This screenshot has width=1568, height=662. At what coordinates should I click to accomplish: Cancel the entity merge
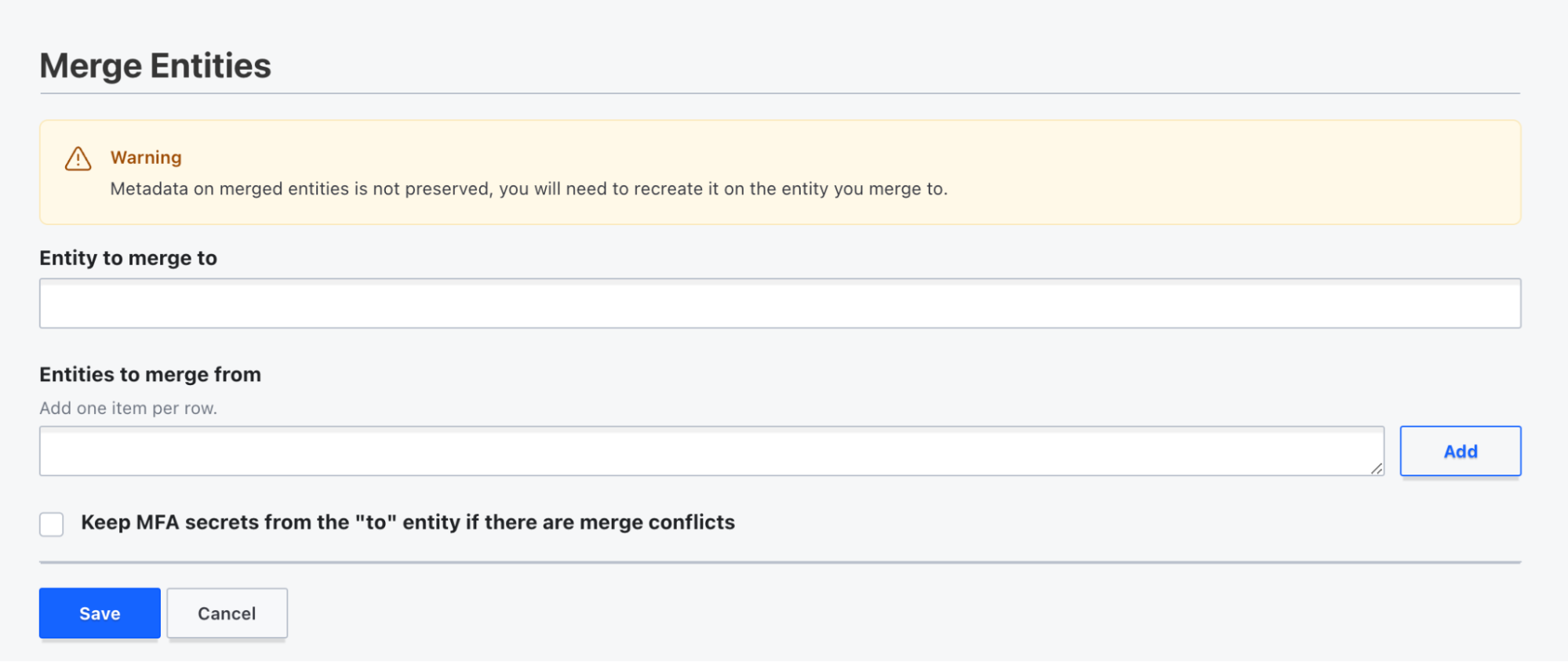[227, 613]
